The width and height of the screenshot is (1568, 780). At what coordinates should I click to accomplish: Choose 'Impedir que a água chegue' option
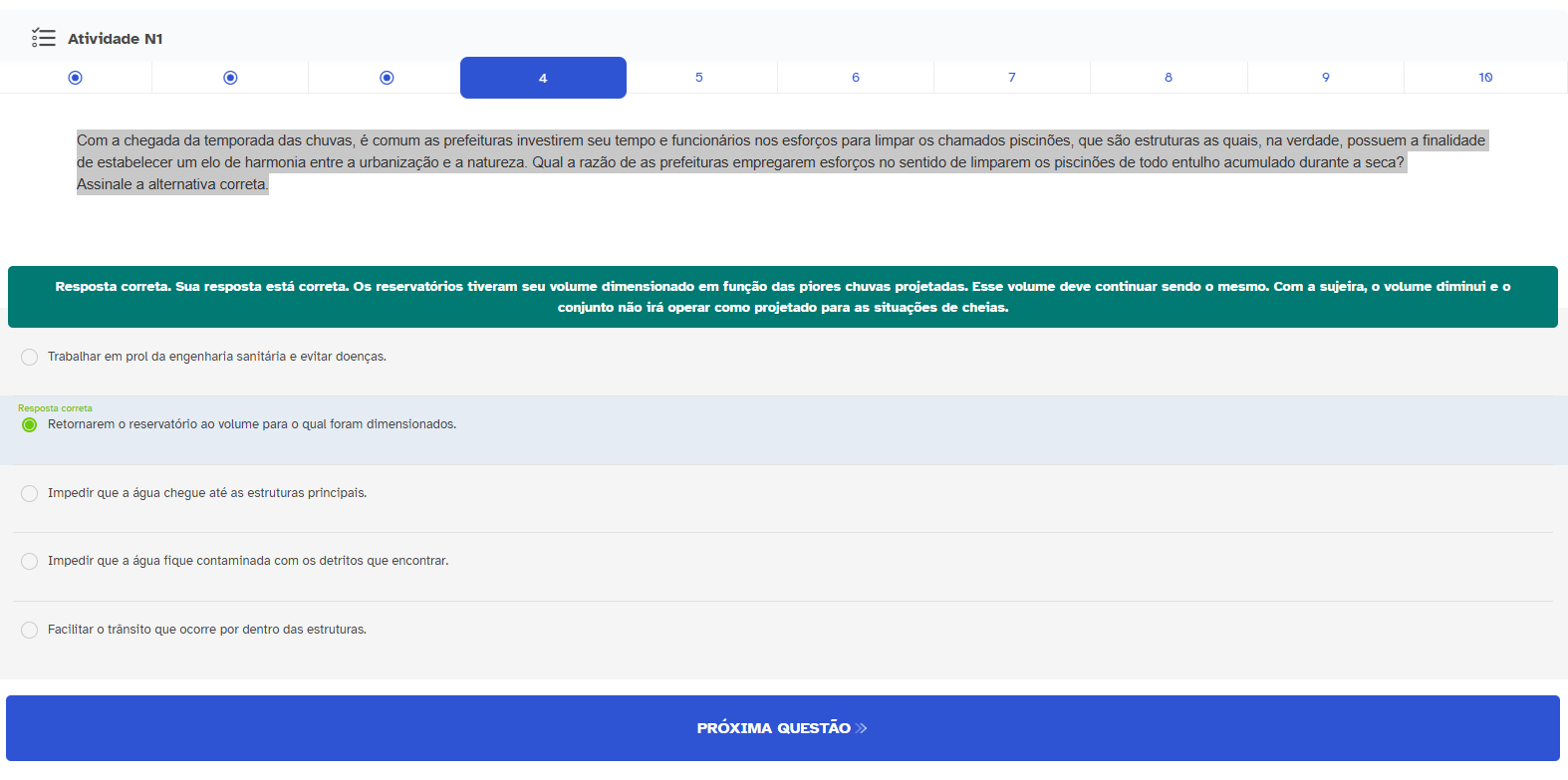(x=30, y=493)
